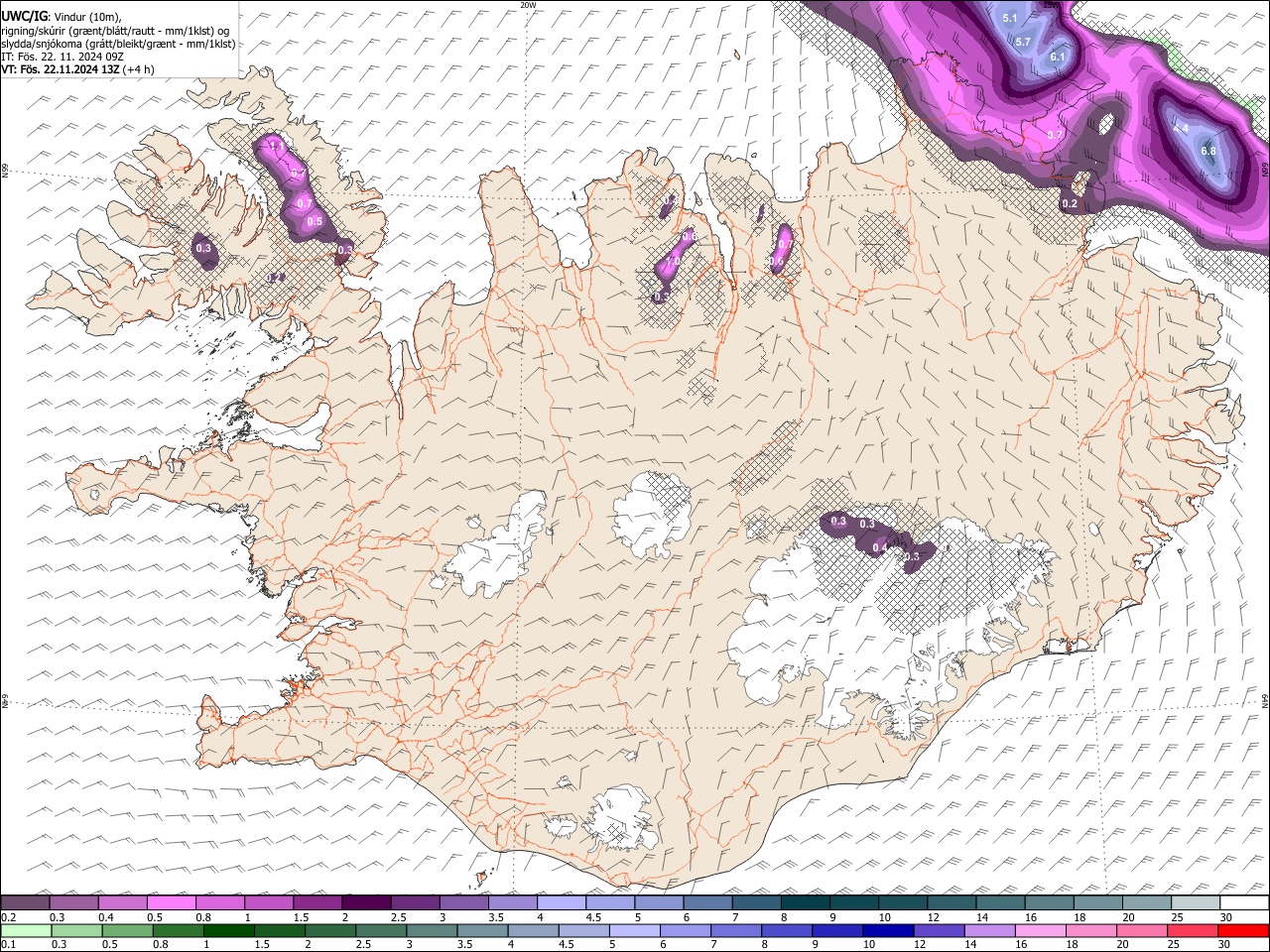This screenshot has width=1270, height=952.
Task: Click the 0.2 value on northeast coast
Action: pos(1070,203)
